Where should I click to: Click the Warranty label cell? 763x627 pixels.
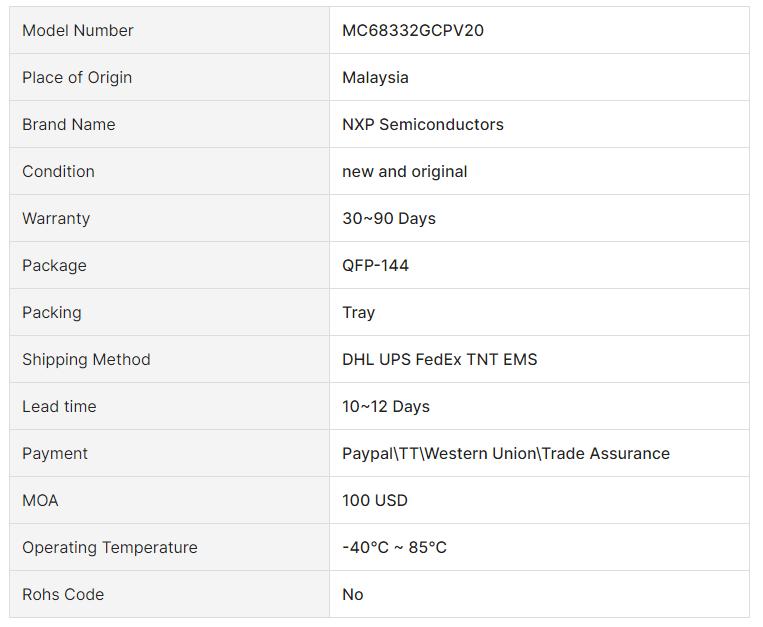pos(169,218)
